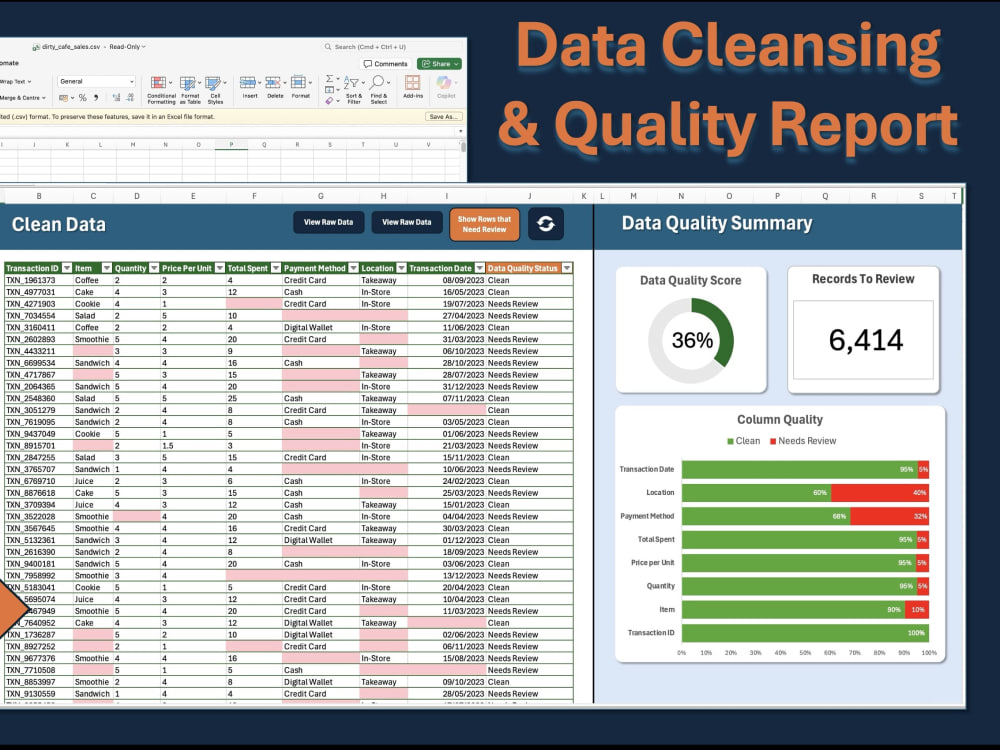Open the Item column filter dropdown

[x=107, y=268]
